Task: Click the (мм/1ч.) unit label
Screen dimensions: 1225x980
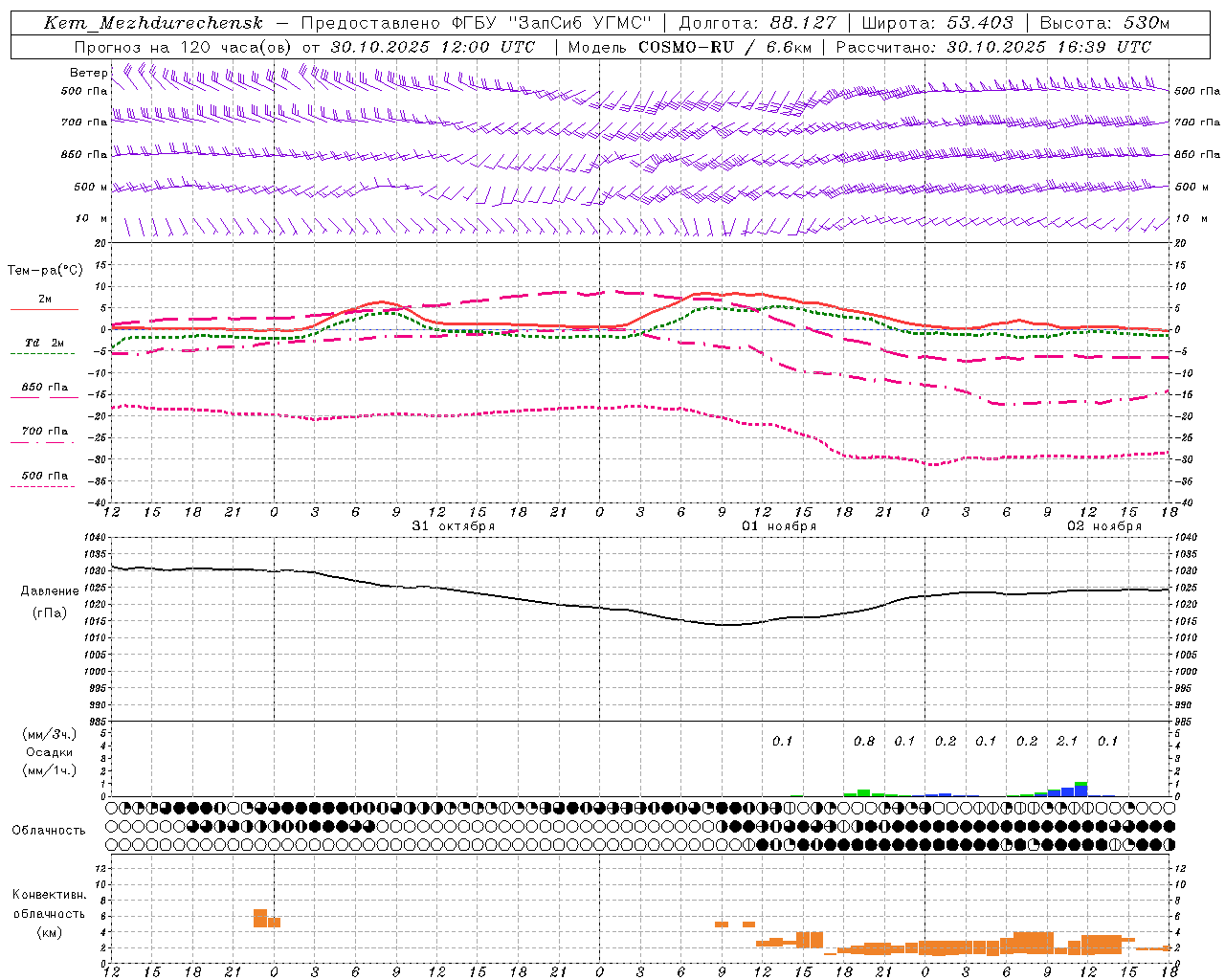Action: coord(49,770)
